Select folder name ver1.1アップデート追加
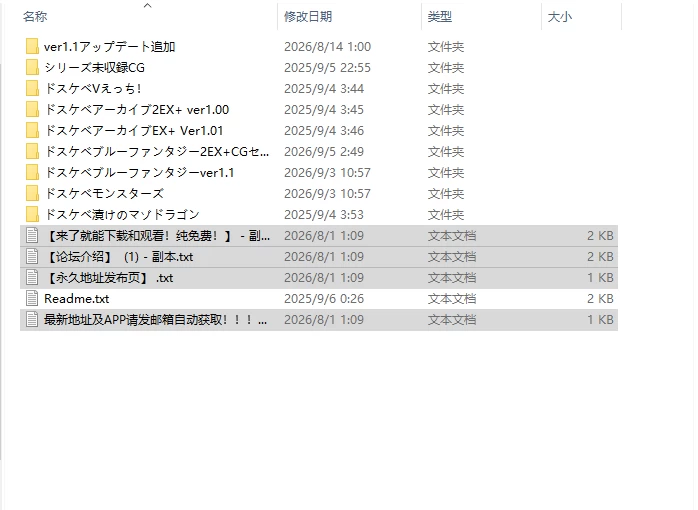This screenshot has width=698, height=510. click(x=110, y=46)
